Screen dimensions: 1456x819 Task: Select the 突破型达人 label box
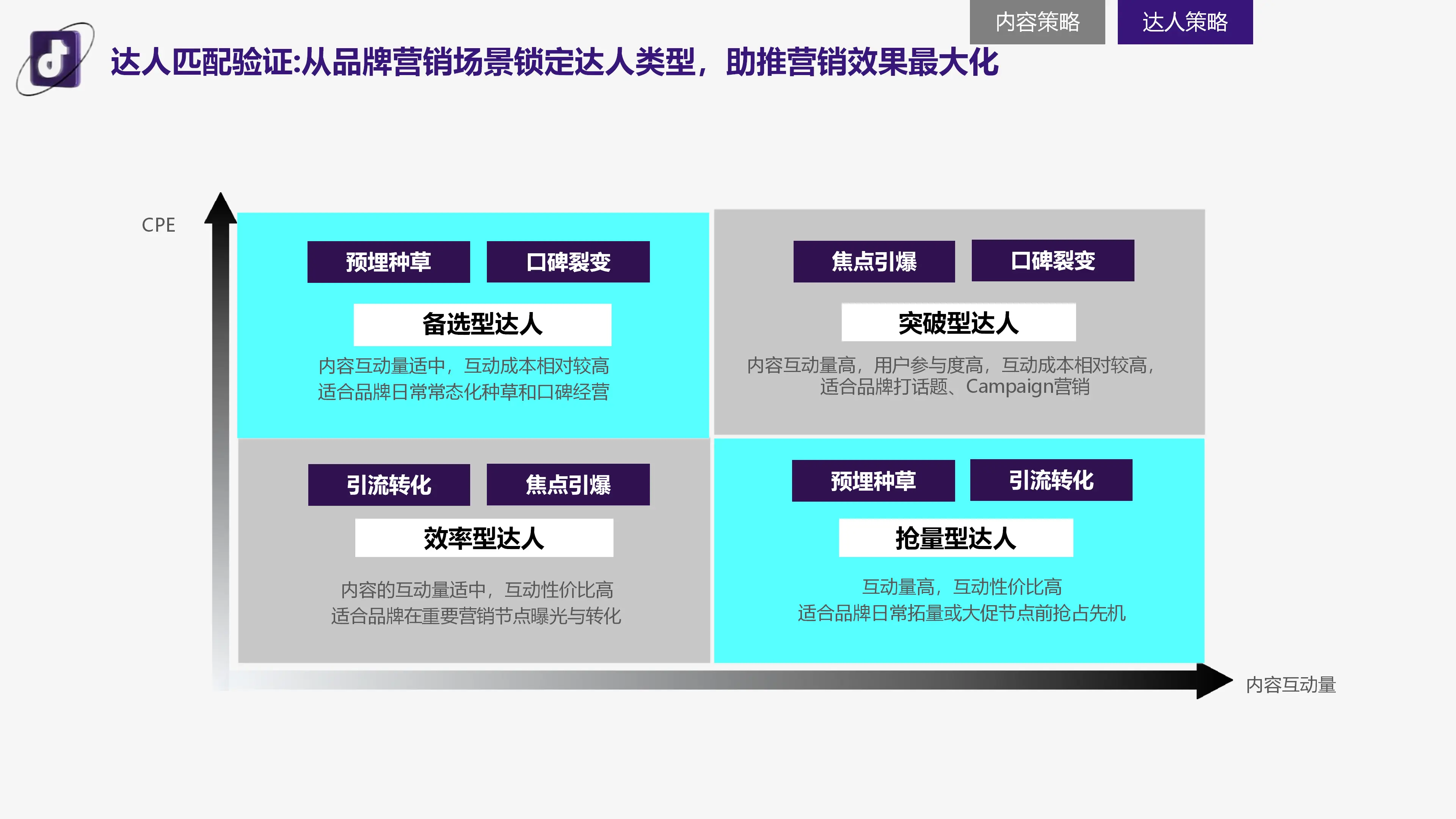click(x=959, y=322)
